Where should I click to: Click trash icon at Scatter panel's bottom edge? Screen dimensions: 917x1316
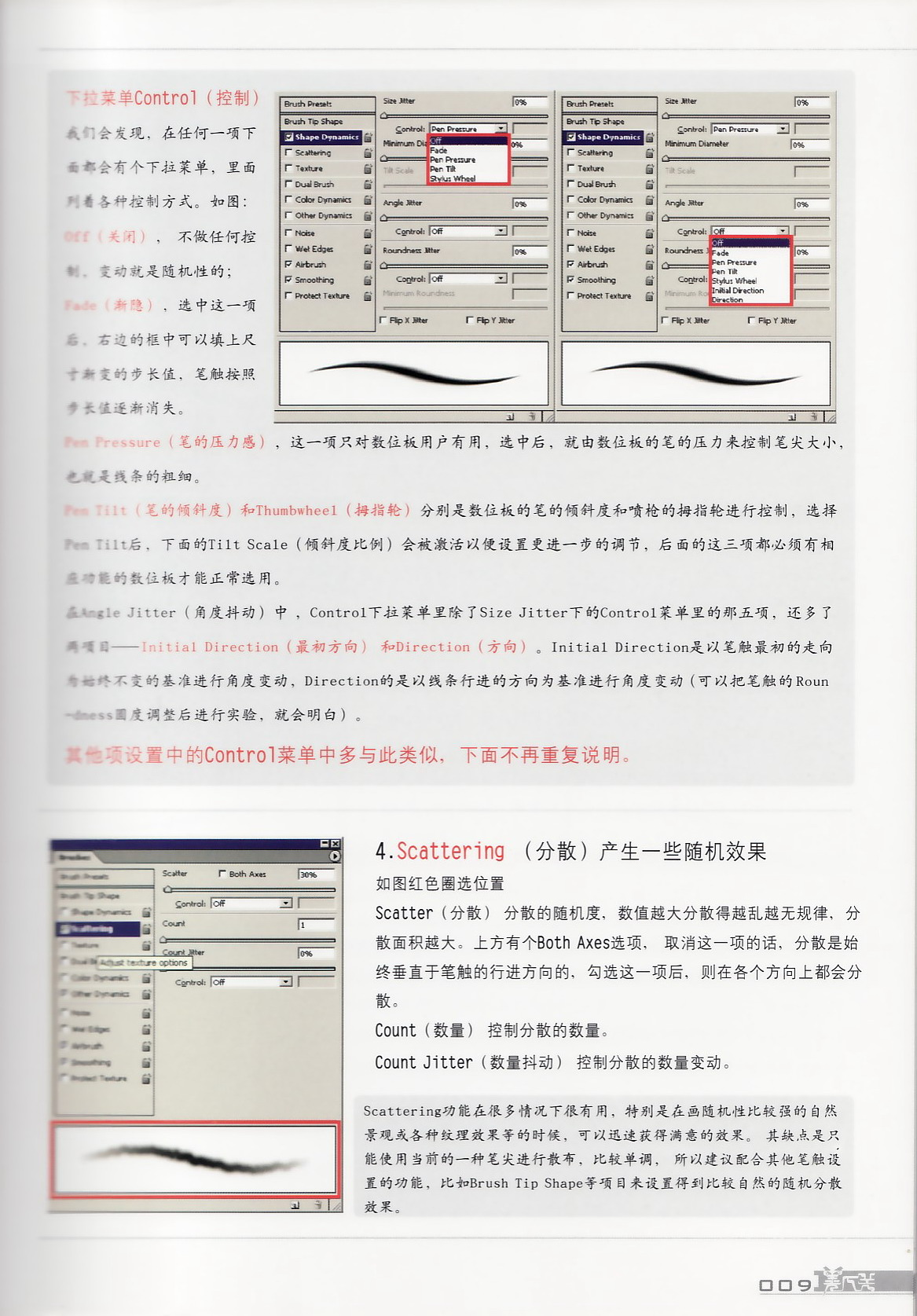pos(317,1204)
